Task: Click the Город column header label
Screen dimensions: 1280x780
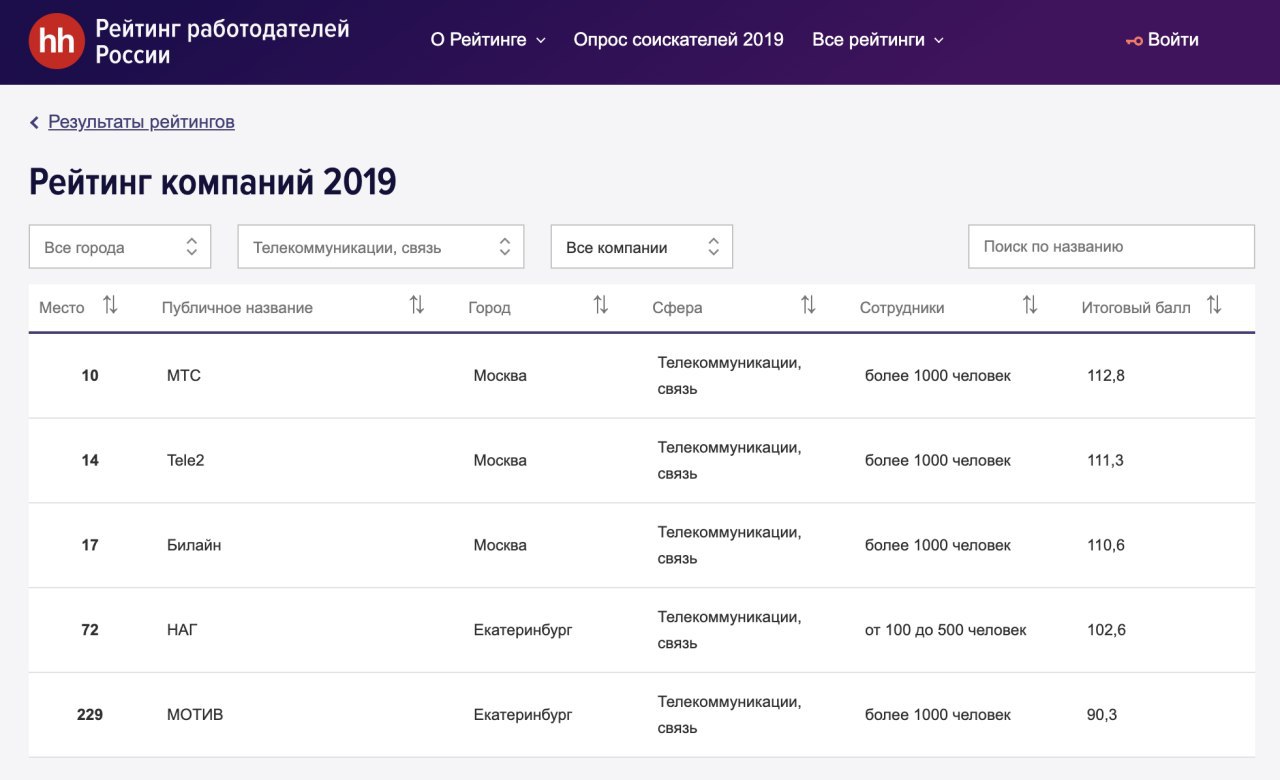Action: pos(489,308)
